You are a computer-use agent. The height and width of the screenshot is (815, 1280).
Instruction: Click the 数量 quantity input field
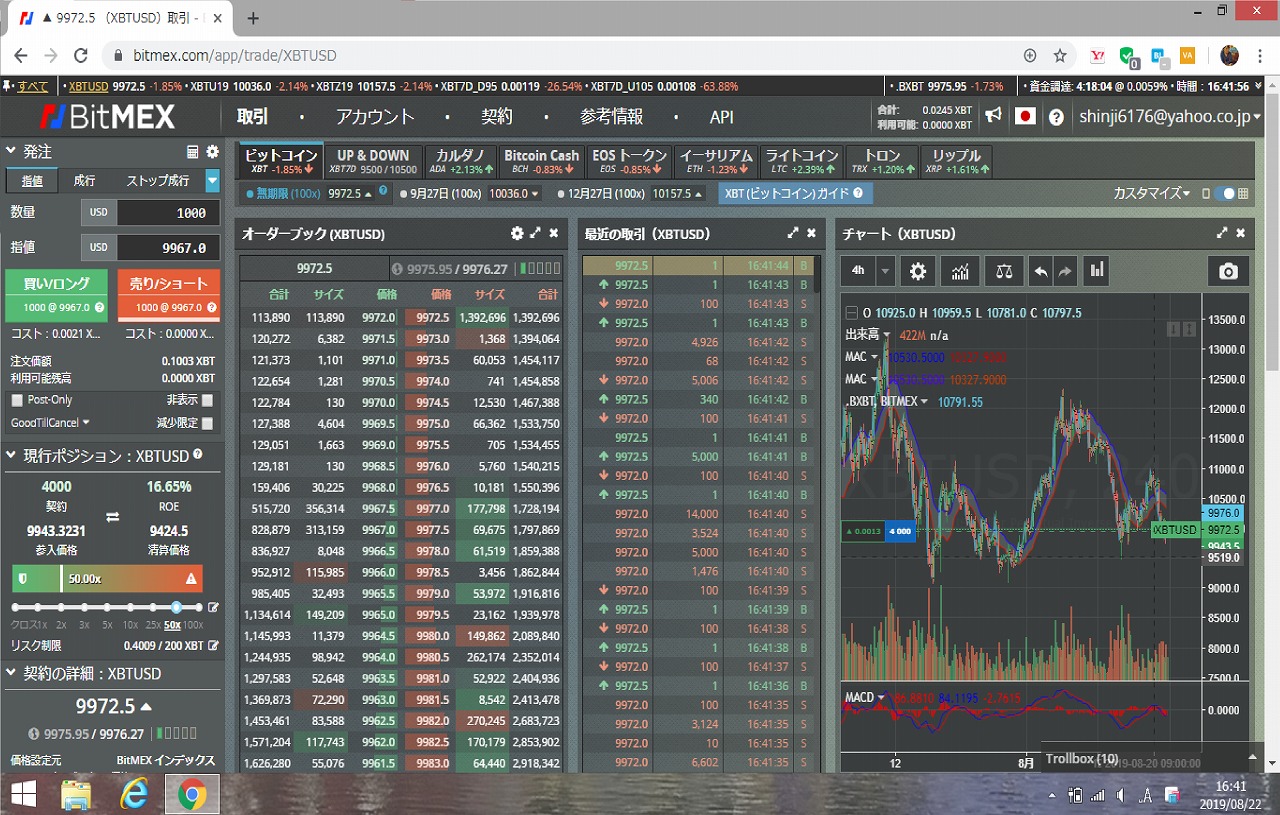[x=166, y=212]
